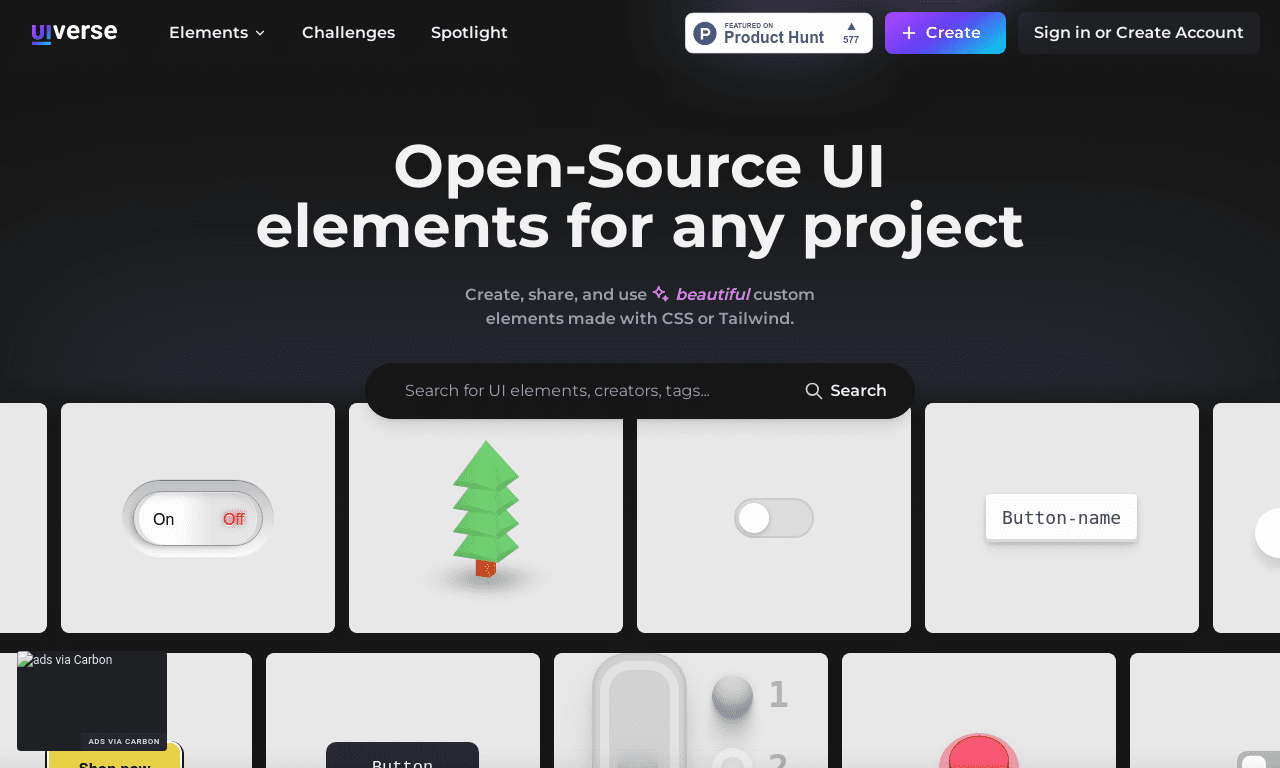Go to the Spotlight tab
The image size is (1280, 768).
click(469, 33)
